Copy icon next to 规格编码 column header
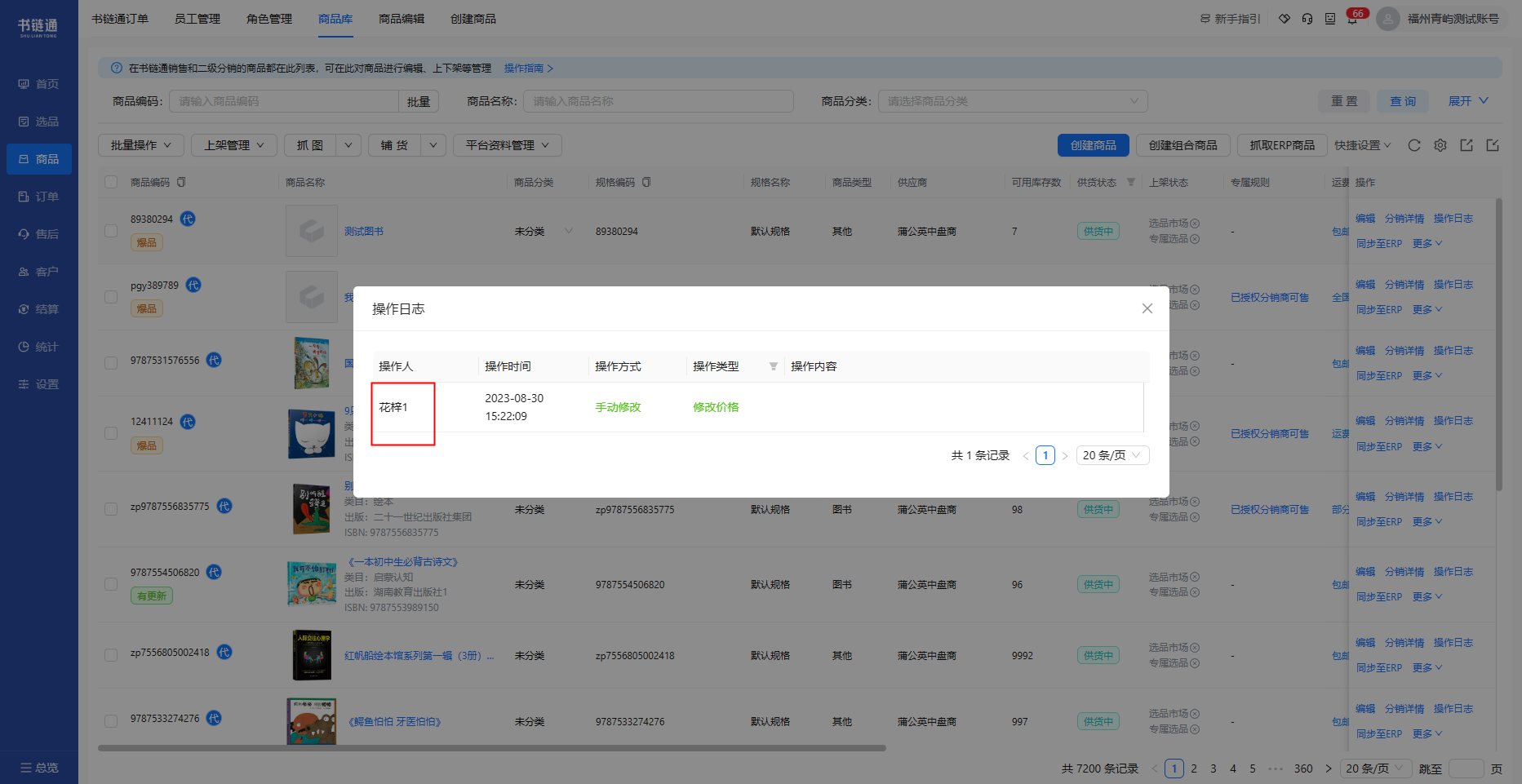 646,183
